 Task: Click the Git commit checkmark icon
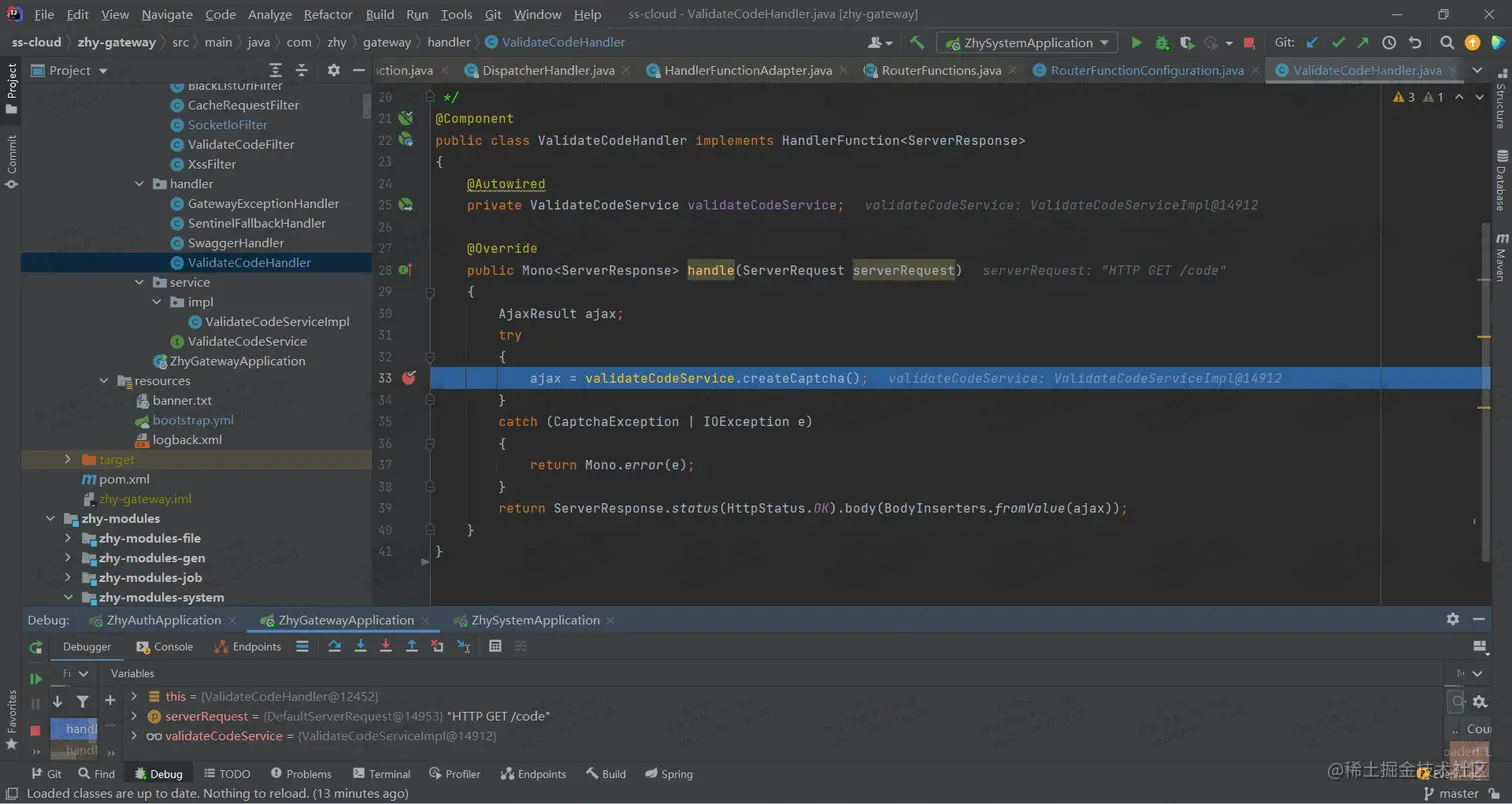[x=1338, y=43]
